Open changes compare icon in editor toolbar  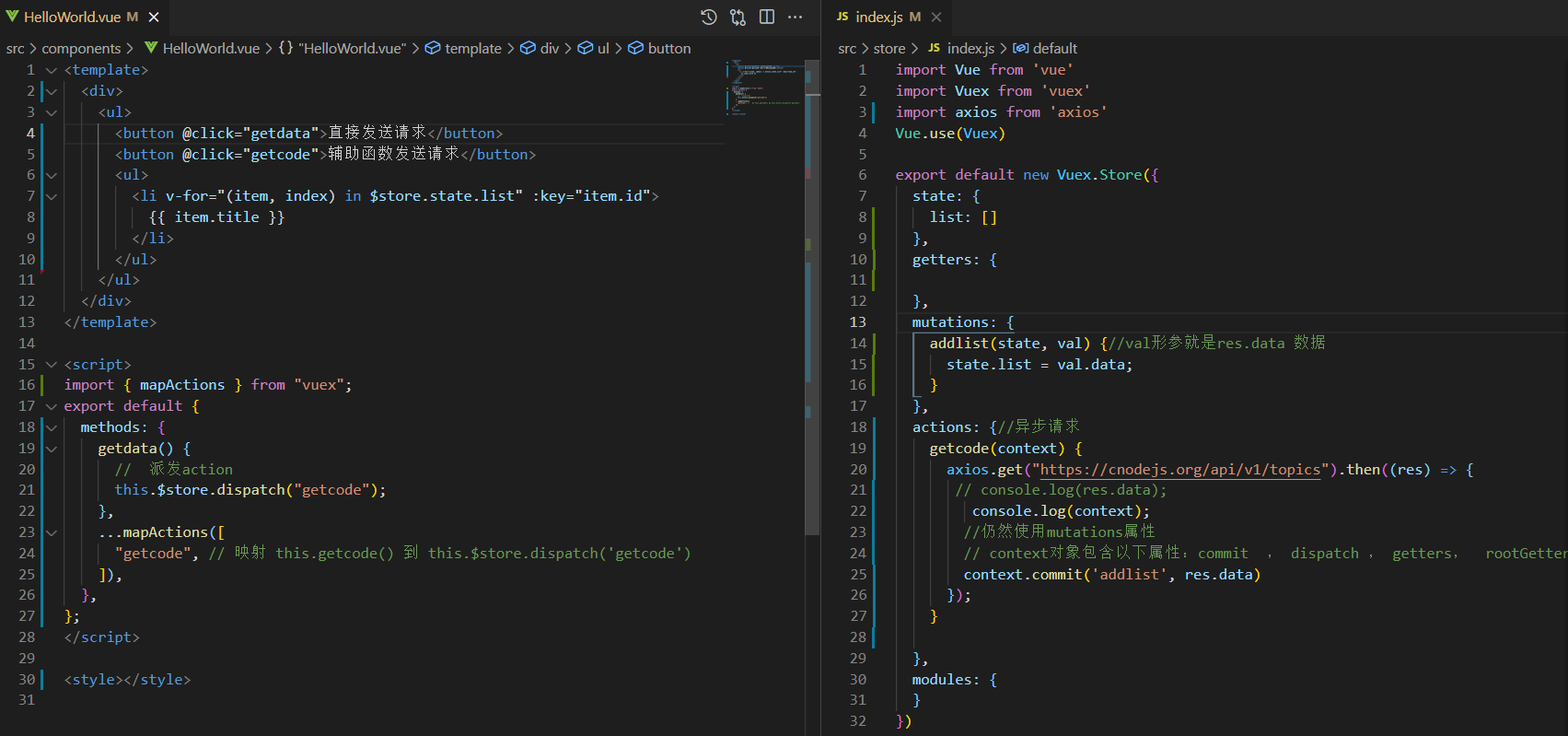(x=738, y=17)
